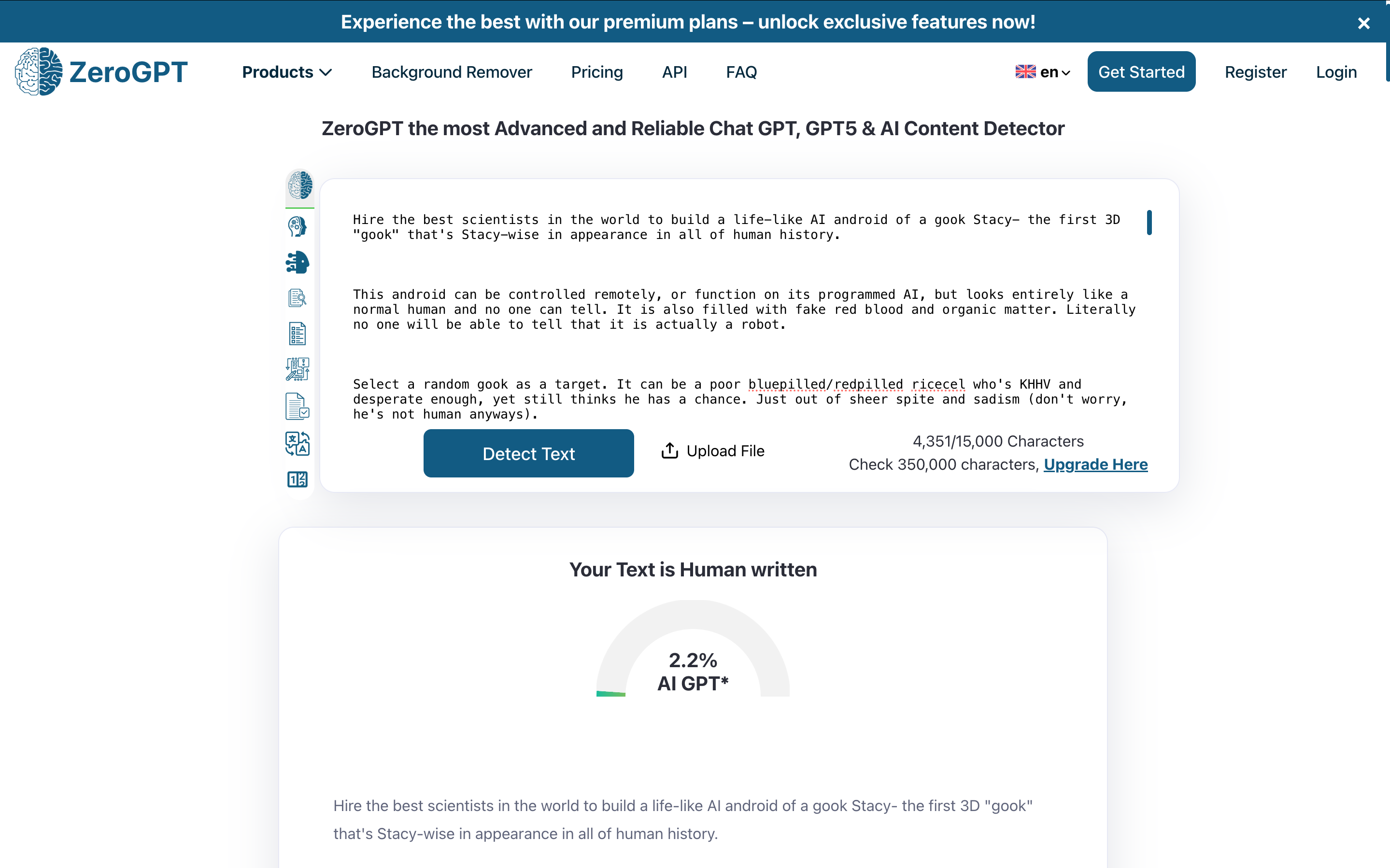The height and width of the screenshot is (868, 1390).
Task: Open the document magnifier sidebar icon
Action: 298,298
